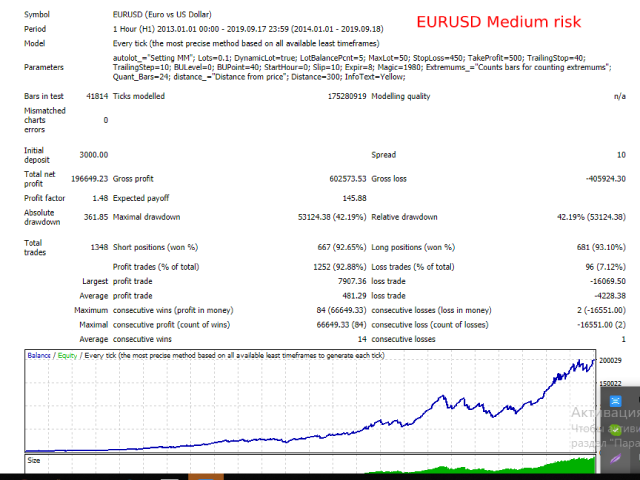This screenshot has height=480, width=640.
Task: Click the purple feather icon in tray popup
Action: [615, 459]
